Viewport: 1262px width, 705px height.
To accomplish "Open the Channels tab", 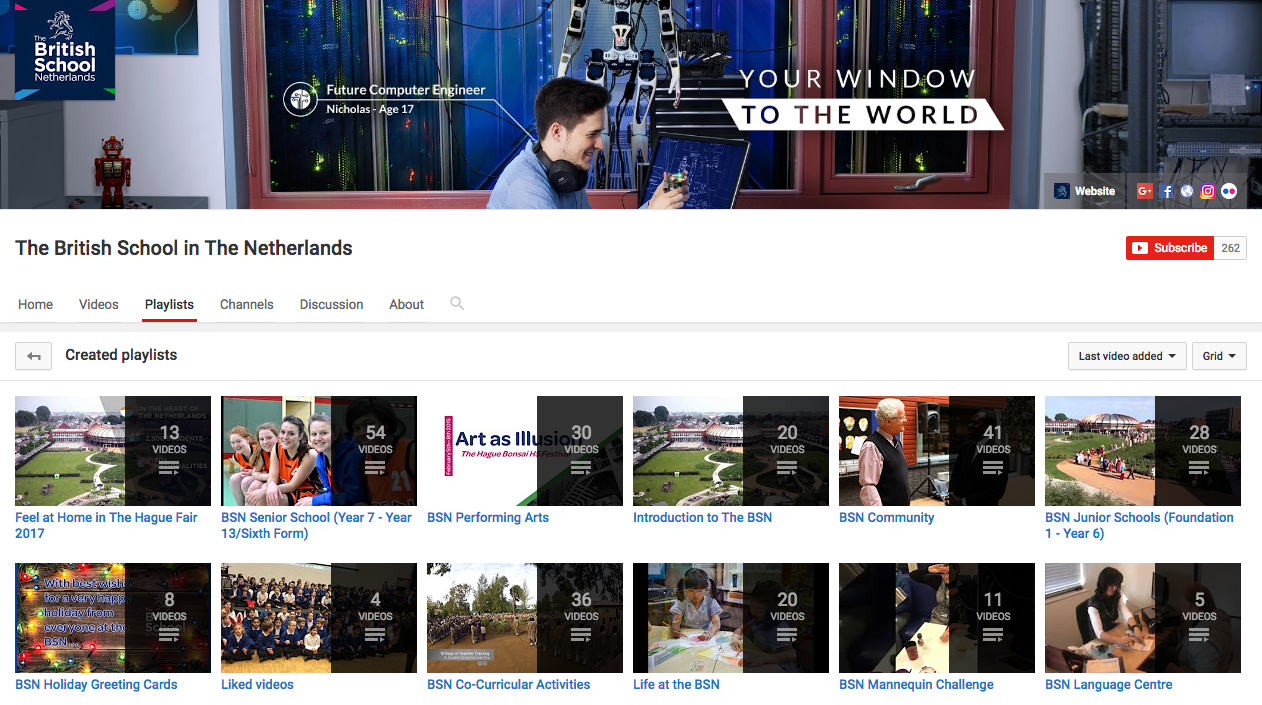I will click(247, 304).
